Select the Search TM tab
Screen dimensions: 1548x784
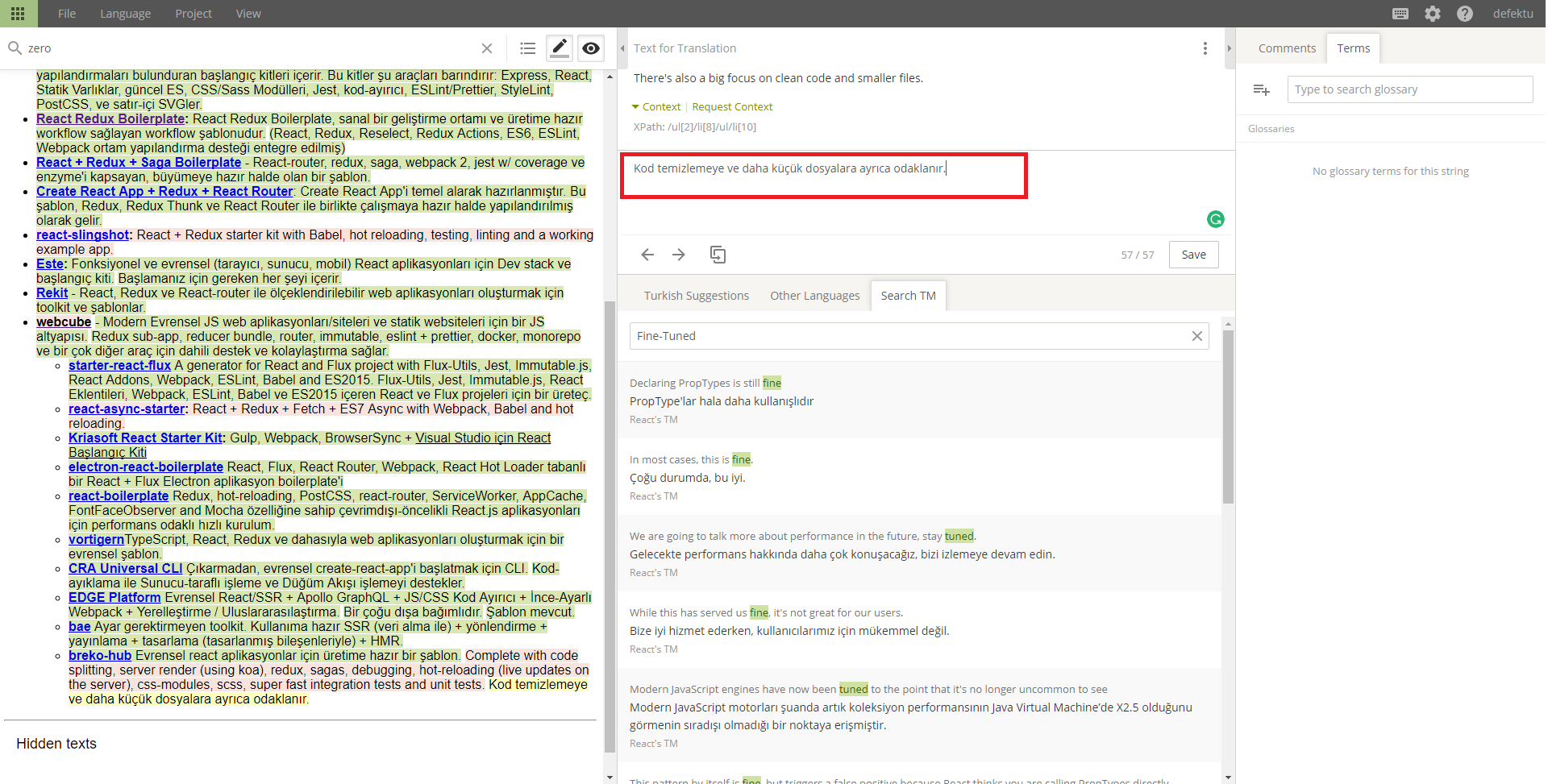pyautogui.click(x=909, y=296)
